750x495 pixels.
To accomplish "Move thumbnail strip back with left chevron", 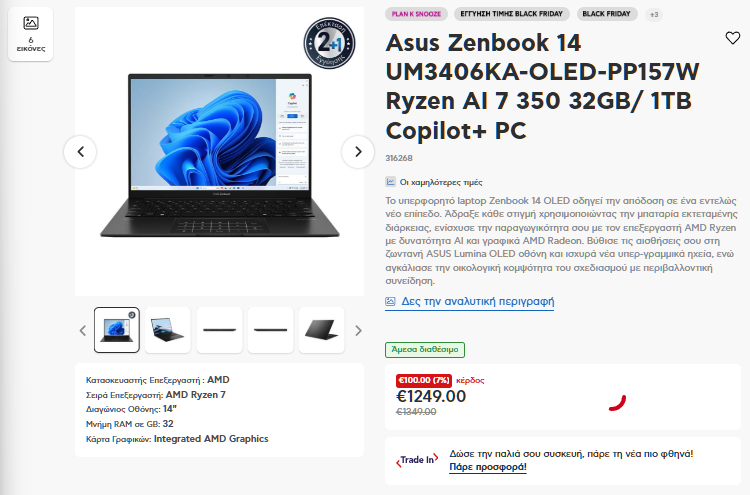I will click(83, 330).
